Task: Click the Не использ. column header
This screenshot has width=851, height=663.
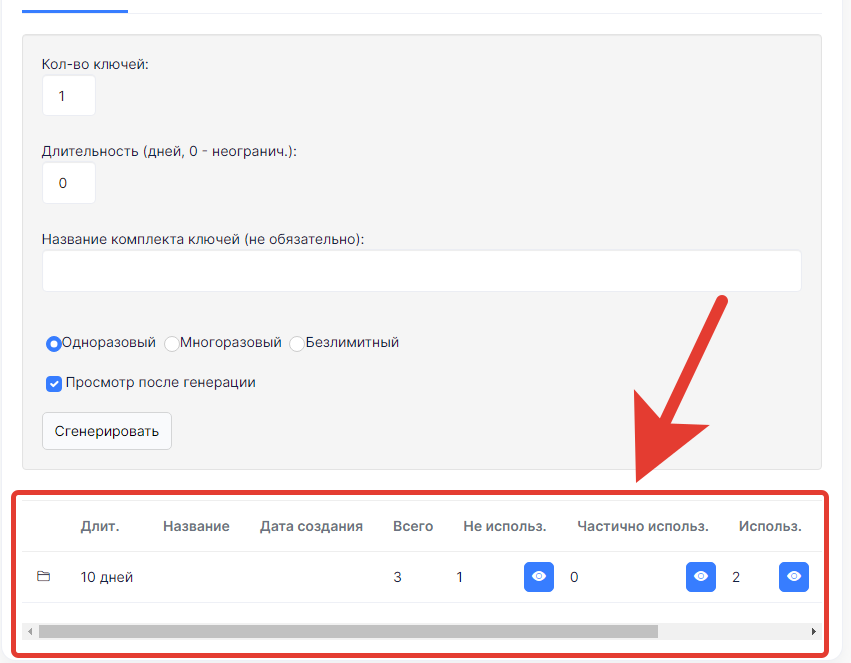Action: (x=505, y=526)
